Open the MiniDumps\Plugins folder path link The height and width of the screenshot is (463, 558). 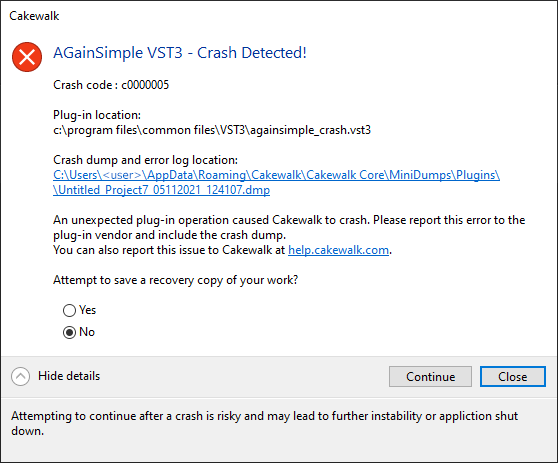277,175
